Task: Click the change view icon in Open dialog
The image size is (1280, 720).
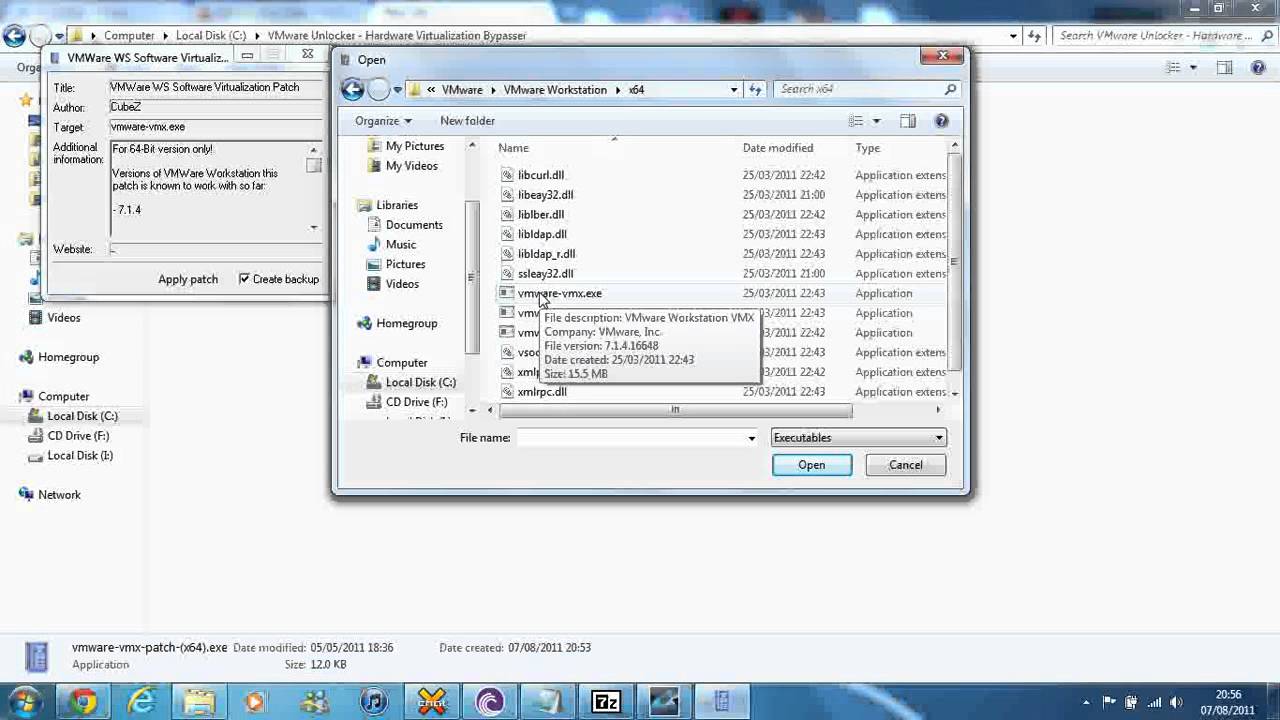Action: [856, 121]
